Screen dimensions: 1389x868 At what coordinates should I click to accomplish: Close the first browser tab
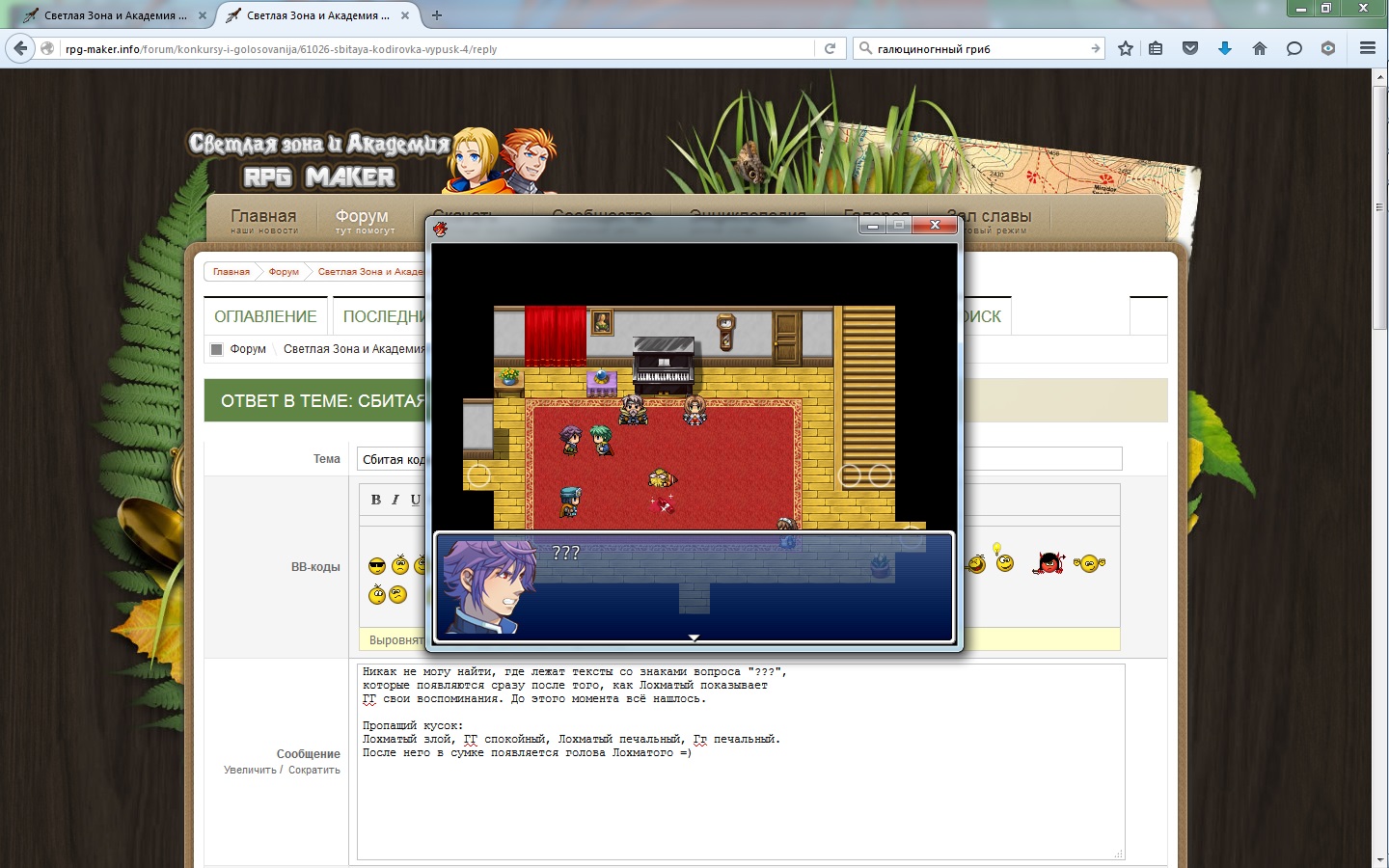pyautogui.click(x=203, y=15)
